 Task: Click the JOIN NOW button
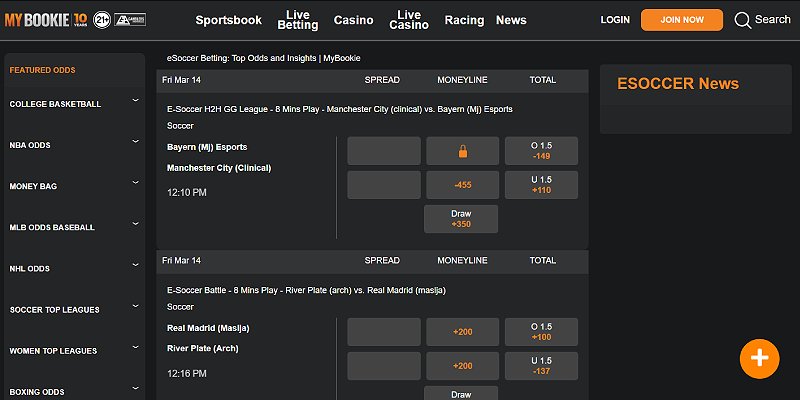(x=682, y=20)
